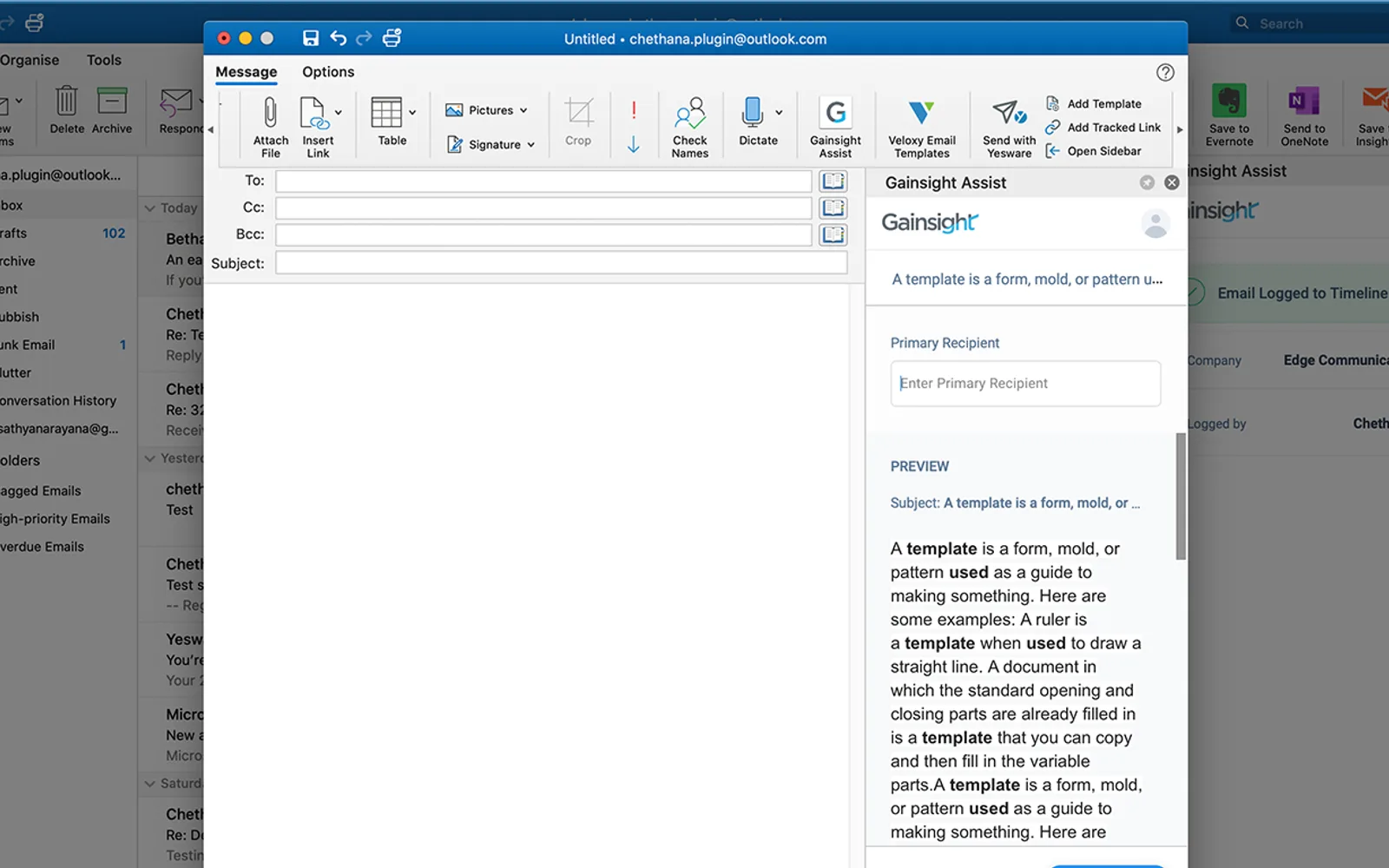This screenshot has width=1389, height=868.
Task: Click Send to OneNote in main Outlook window
Action: pyautogui.click(x=1304, y=115)
